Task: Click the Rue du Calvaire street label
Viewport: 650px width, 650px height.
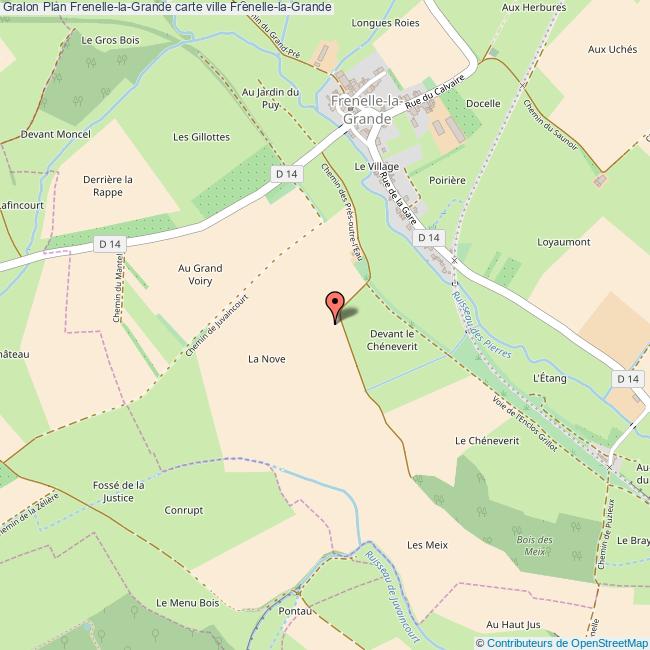Action: 435,92
